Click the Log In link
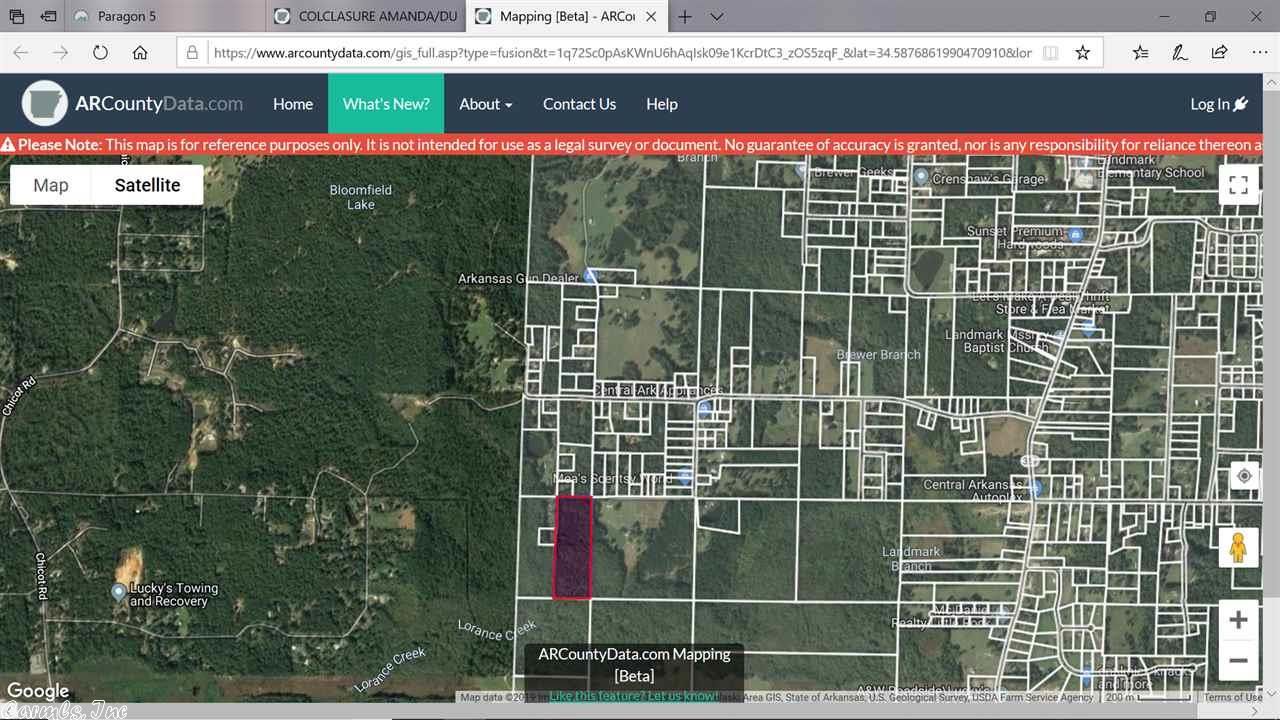 (x=1218, y=103)
